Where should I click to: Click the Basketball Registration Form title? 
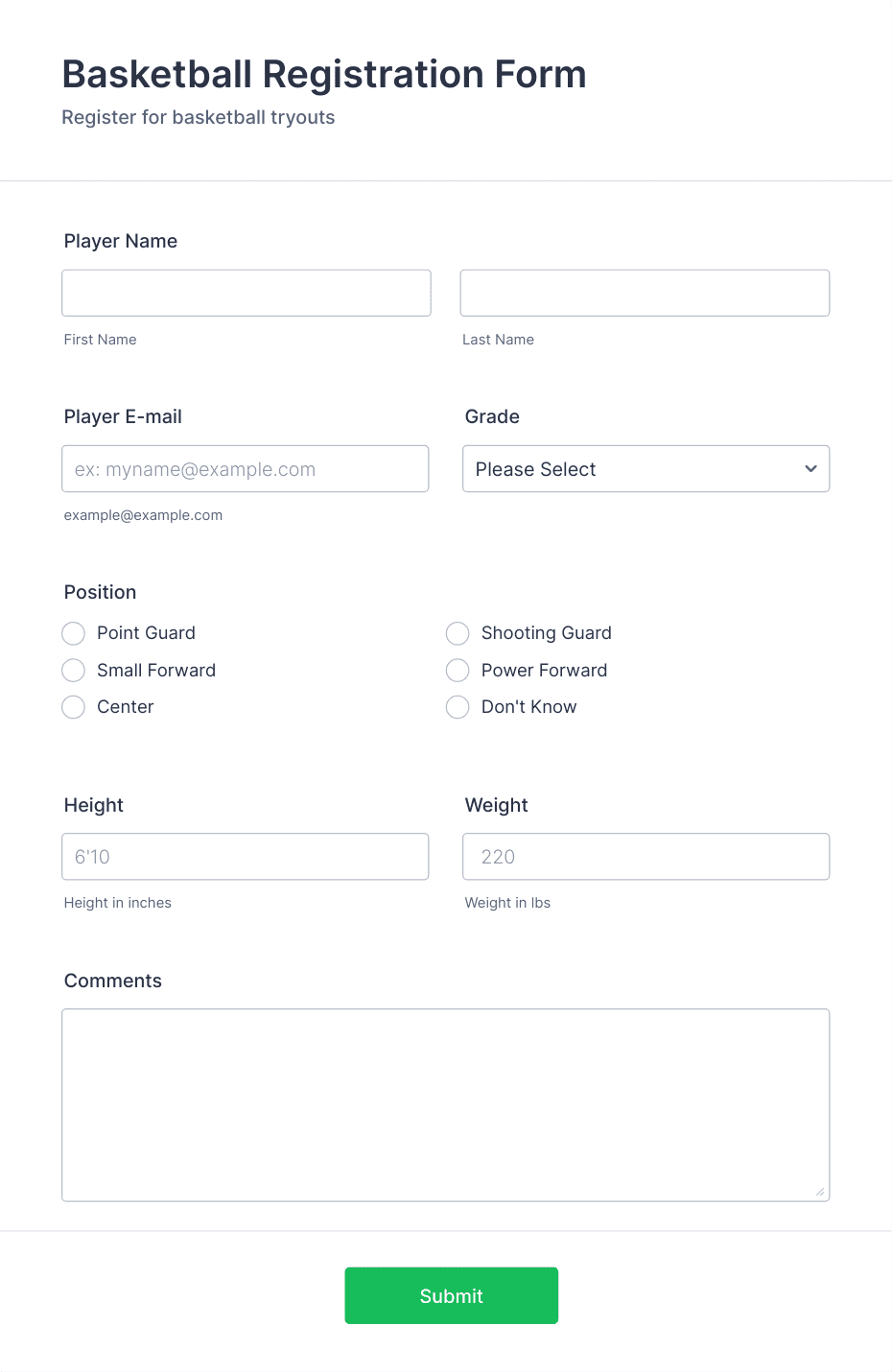point(324,74)
